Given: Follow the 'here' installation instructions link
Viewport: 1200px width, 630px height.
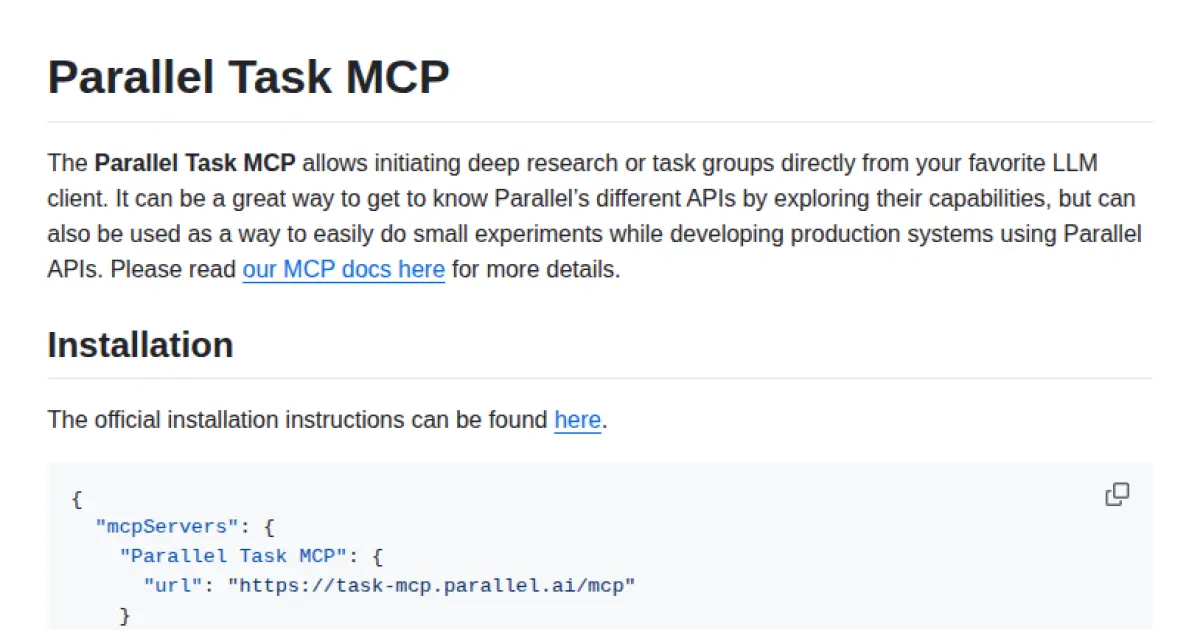Looking at the screenshot, I should click(577, 420).
